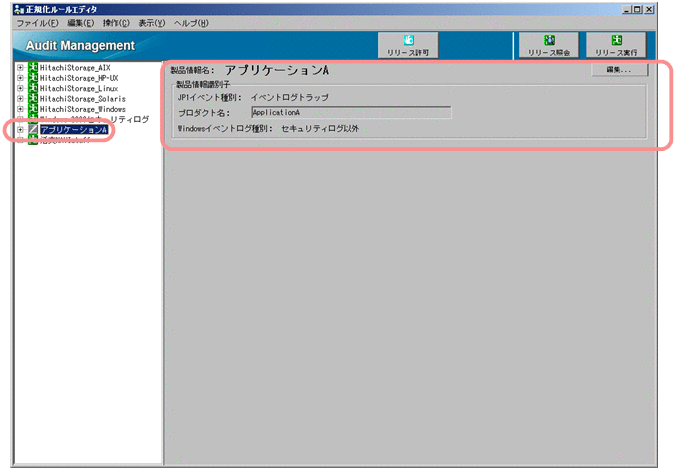Image resolution: width=676 pixels, height=471 pixels.
Task: Click the green icon beside HitachiStorage_Linux
Action: 33,88
